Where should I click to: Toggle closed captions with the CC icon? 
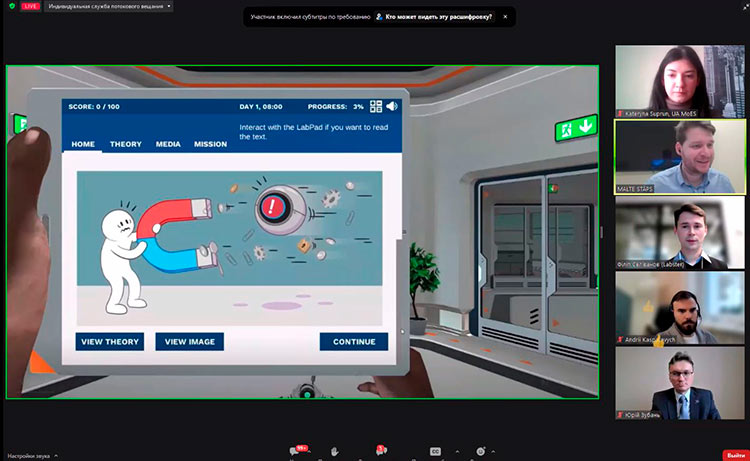(x=434, y=451)
